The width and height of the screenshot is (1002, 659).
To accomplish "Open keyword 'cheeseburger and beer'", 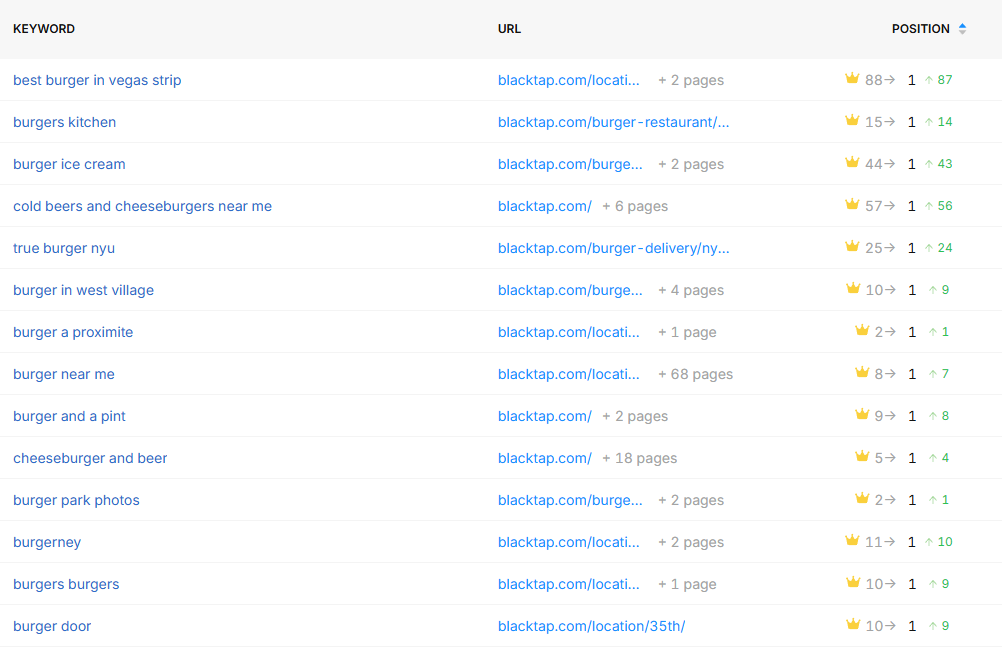I will [90, 458].
